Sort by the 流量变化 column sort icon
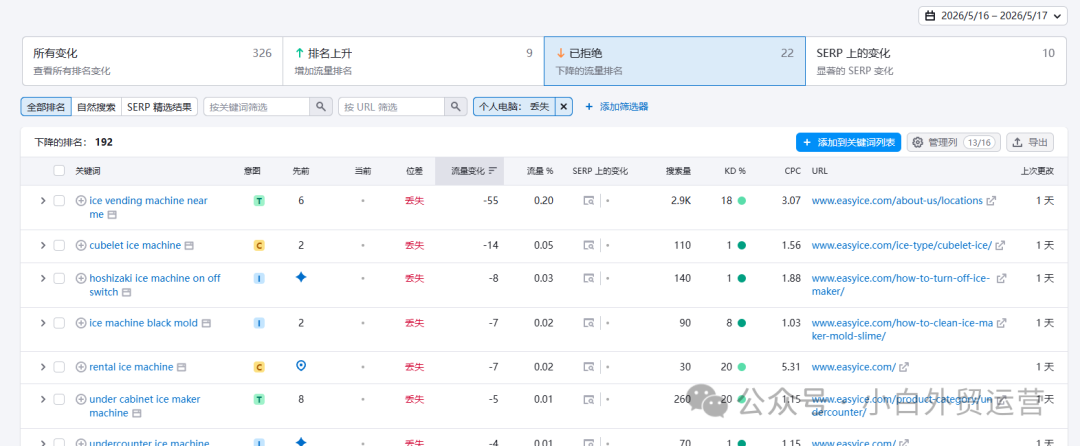 [493, 171]
